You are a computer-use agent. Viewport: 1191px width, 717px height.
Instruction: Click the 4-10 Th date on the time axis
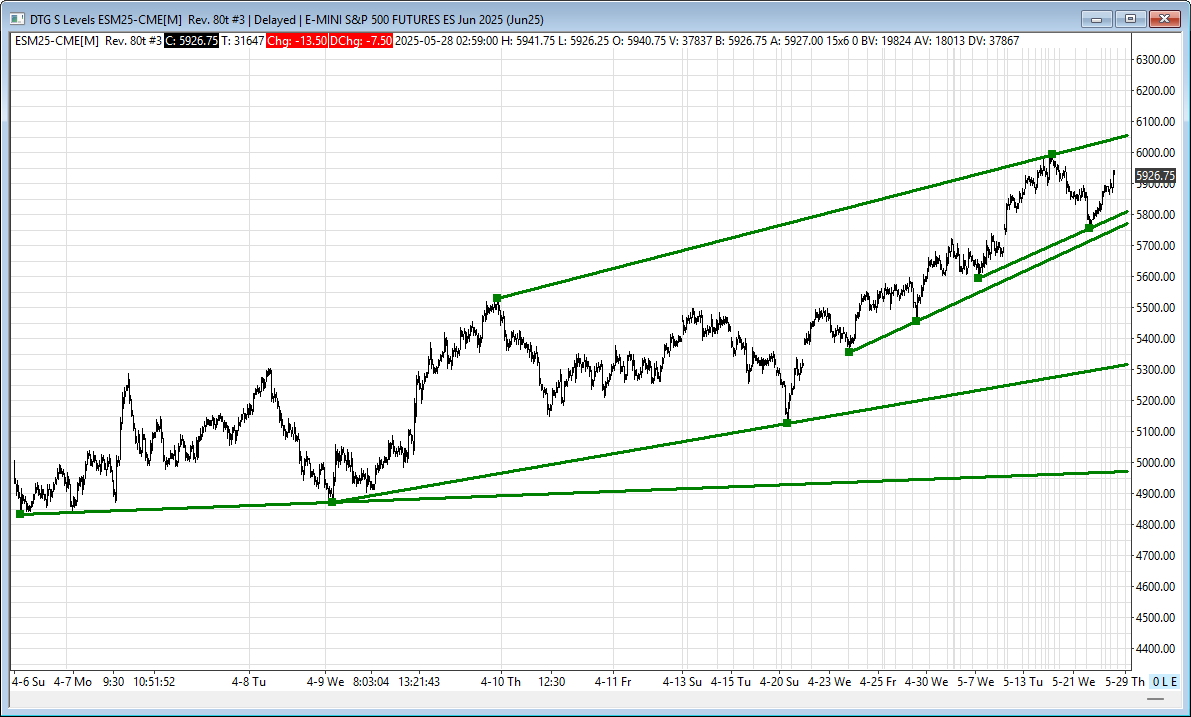(500, 682)
